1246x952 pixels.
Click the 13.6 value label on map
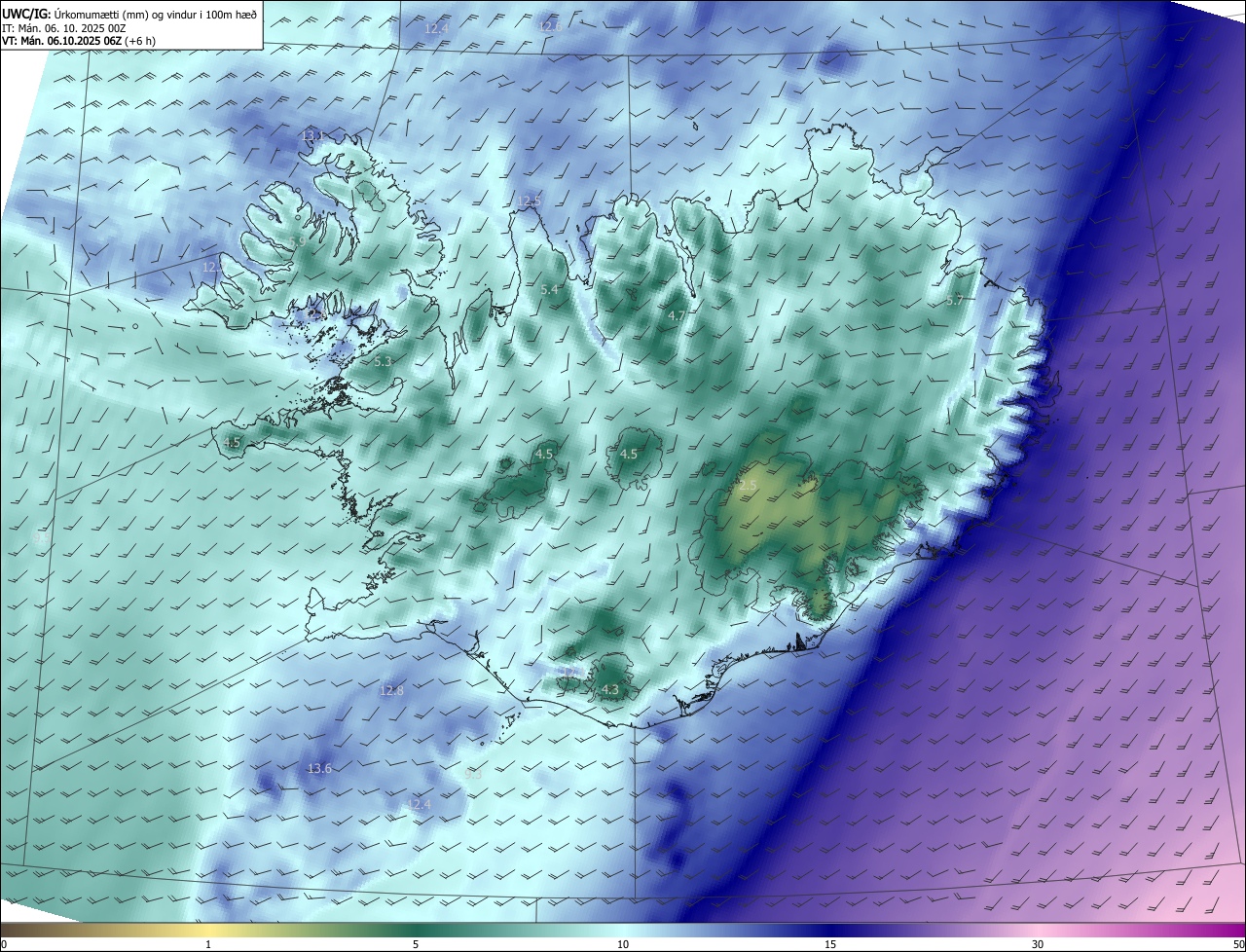pos(319,768)
